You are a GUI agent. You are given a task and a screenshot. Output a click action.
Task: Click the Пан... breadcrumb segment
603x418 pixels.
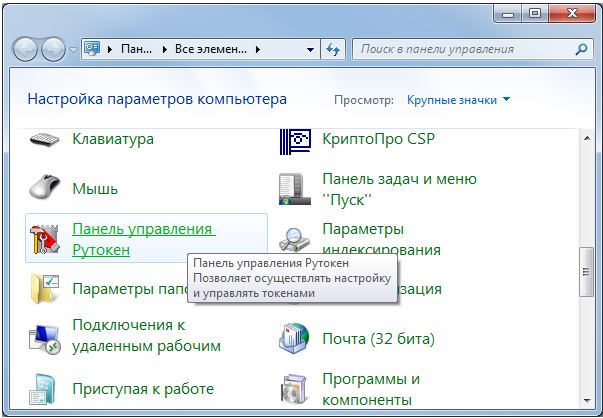tap(137, 49)
